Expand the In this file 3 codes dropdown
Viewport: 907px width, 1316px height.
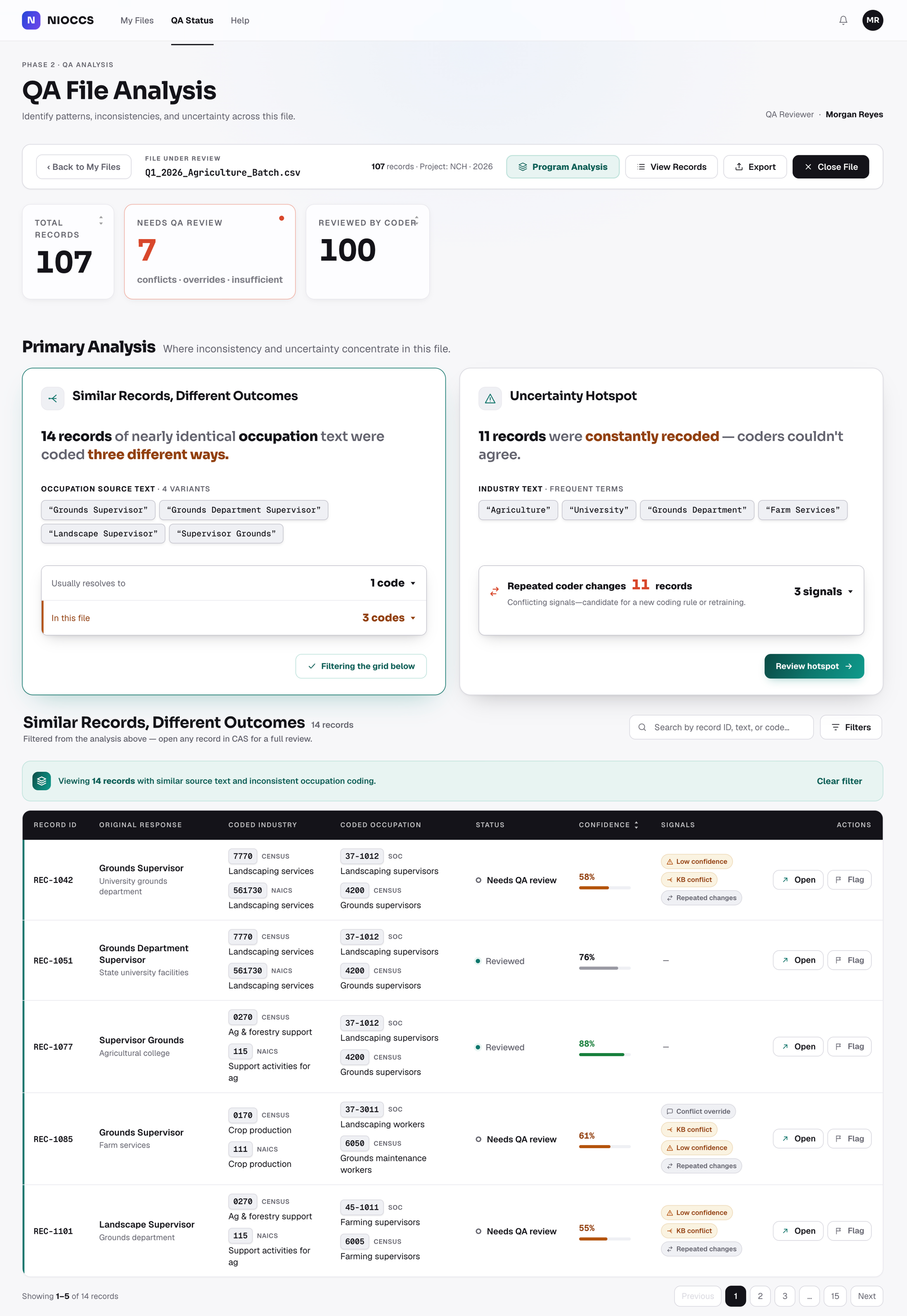tap(234, 618)
